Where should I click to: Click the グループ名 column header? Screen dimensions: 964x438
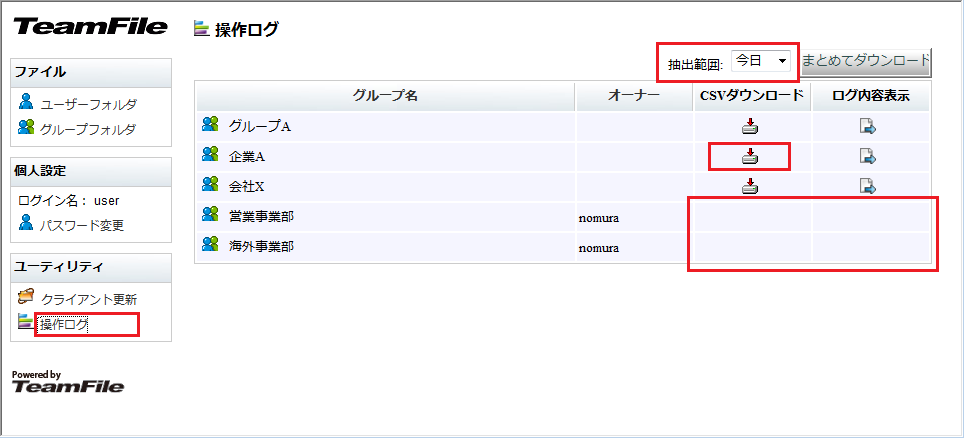(385, 95)
